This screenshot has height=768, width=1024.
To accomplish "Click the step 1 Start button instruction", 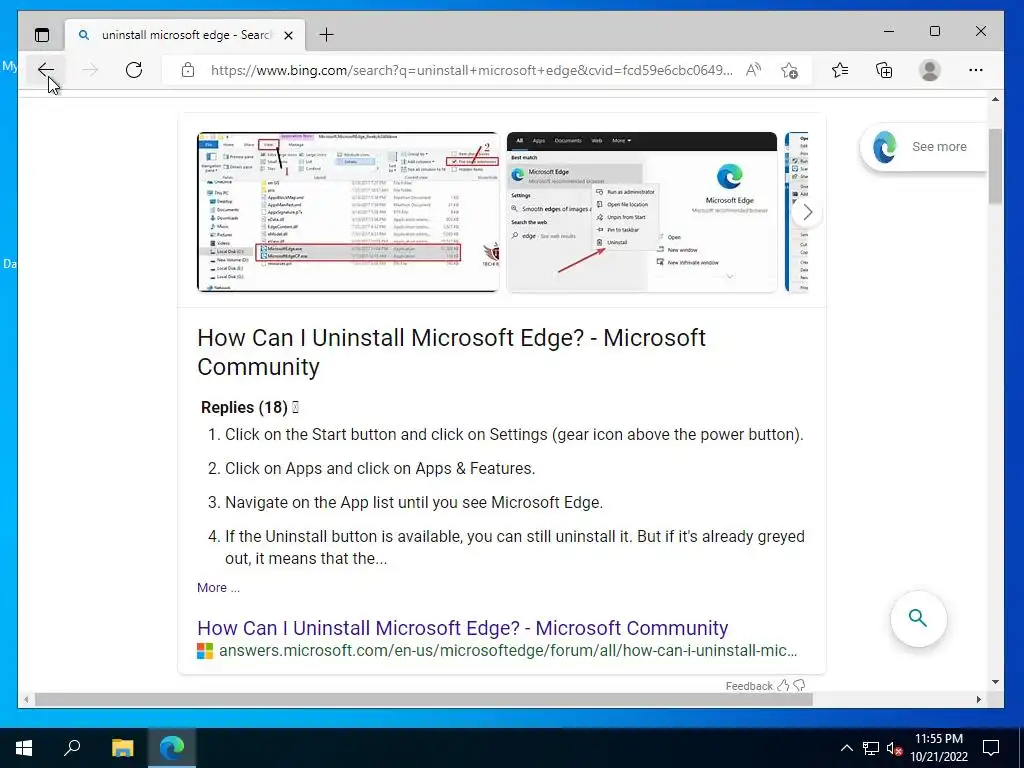I will pos(514,434).
